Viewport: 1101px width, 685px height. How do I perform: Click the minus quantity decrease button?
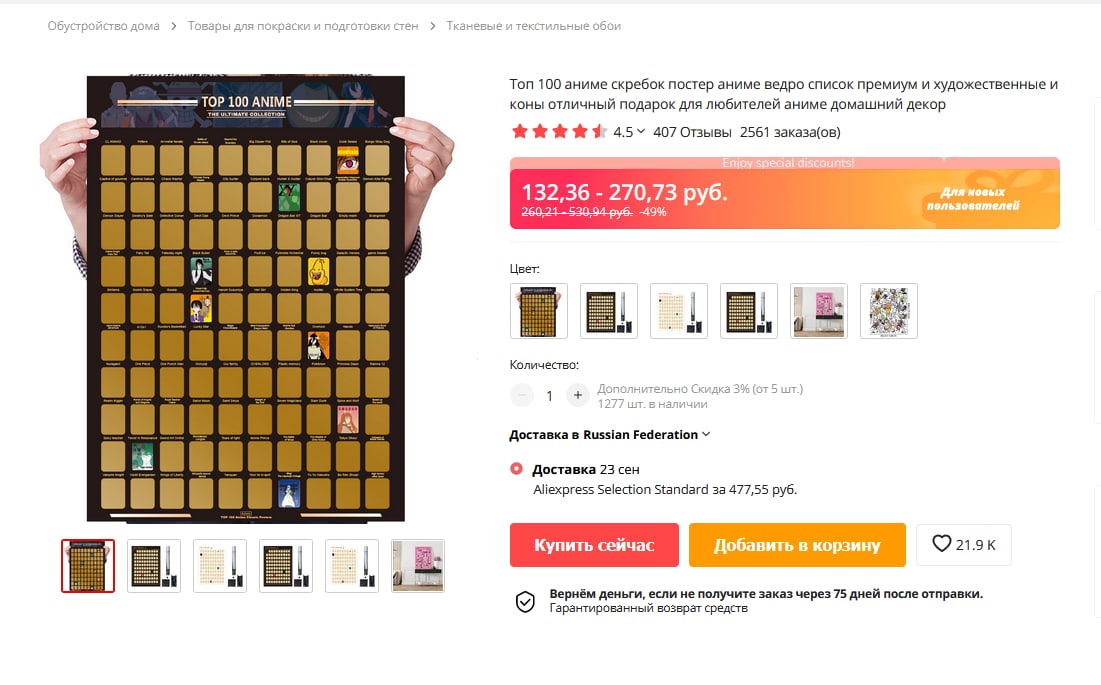[522, 395]
